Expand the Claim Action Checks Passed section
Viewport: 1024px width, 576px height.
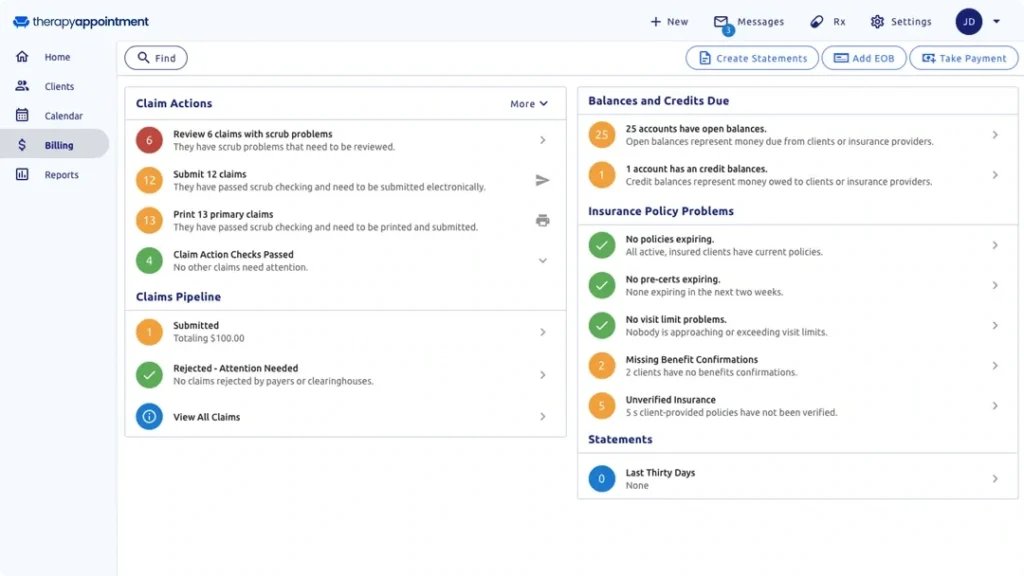click(543, 260)
